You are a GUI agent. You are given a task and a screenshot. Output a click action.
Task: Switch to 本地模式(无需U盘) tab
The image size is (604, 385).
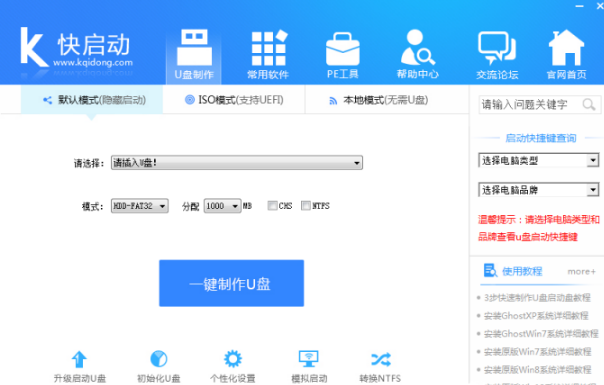(379, 100)
